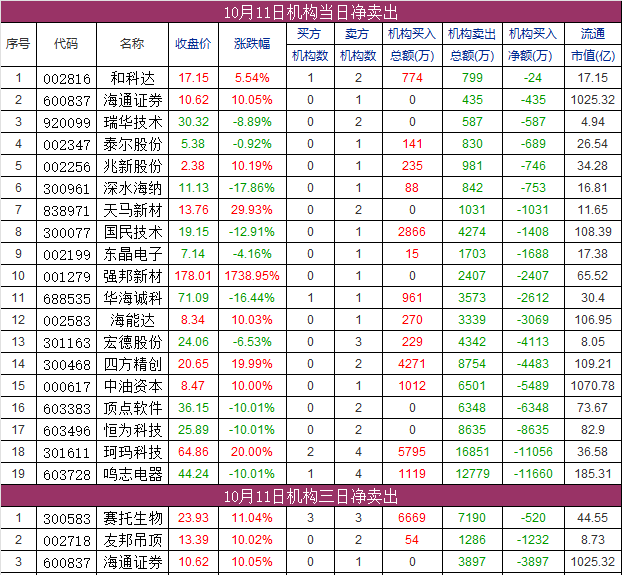Click closing price 178.01

coord(193,276)
